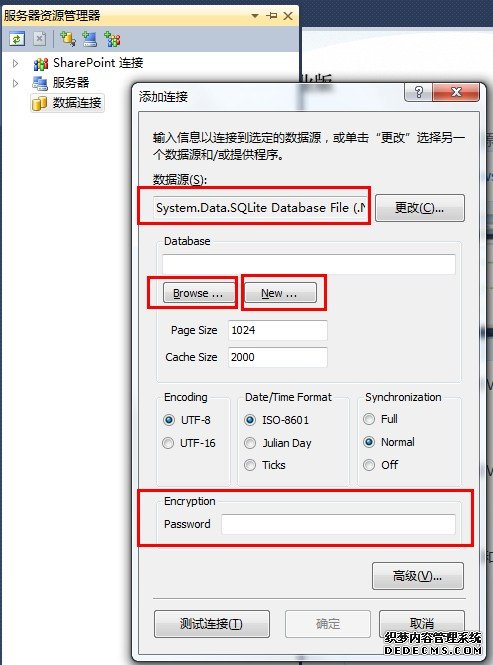This screenshot has width=493, height=665.
Task: Open the help question mark button
Action: (418, 92)
